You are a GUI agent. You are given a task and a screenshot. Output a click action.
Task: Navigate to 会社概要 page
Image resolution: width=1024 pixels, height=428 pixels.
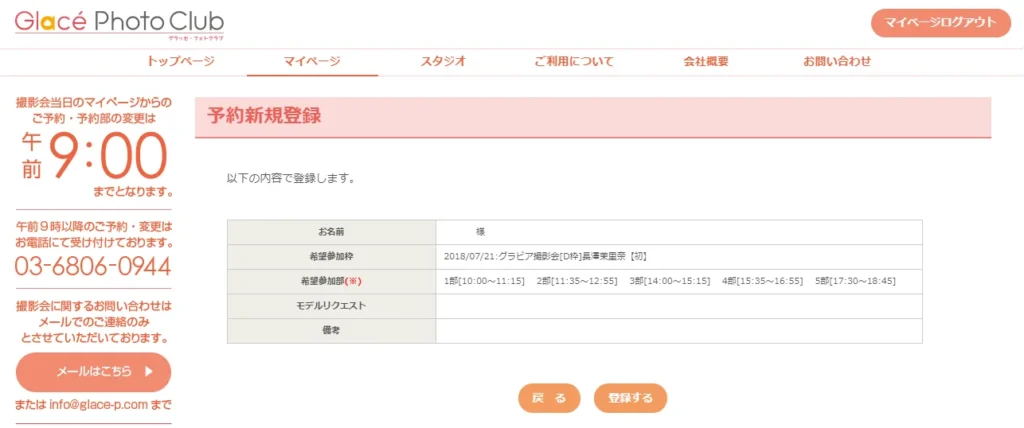705,61
